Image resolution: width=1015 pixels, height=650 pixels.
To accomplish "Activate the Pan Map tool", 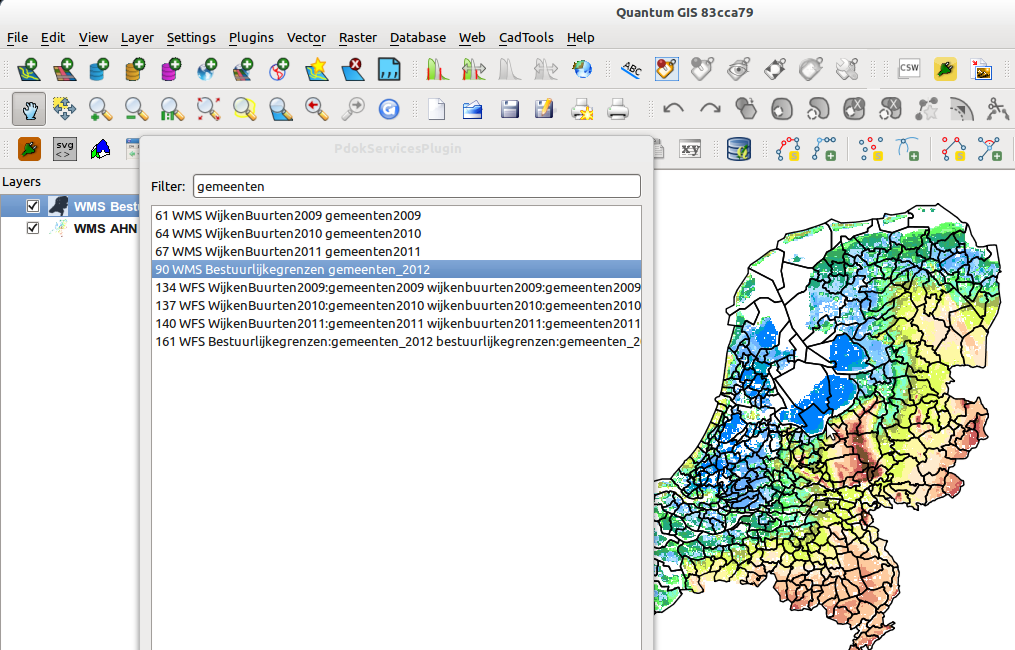I will click(29, 109).
